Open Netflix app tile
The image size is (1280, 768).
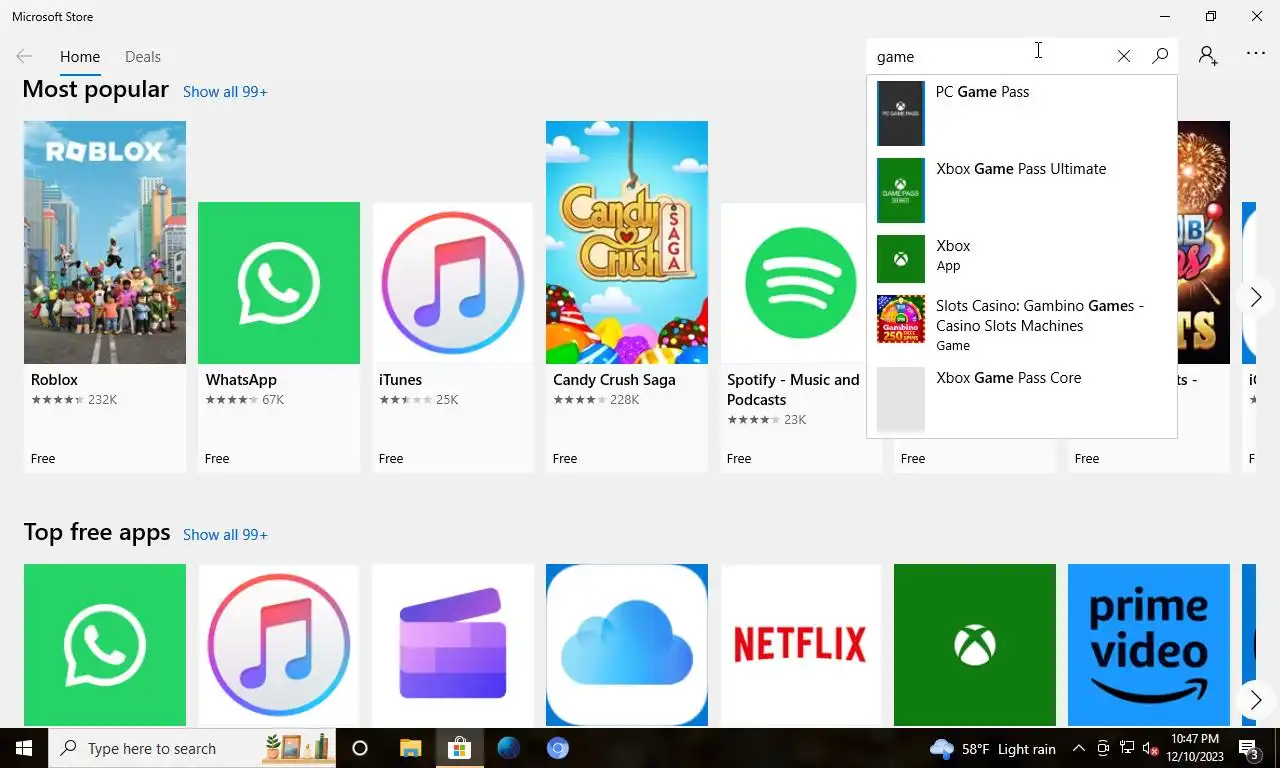pyautogui.click(x=801, y=645)
